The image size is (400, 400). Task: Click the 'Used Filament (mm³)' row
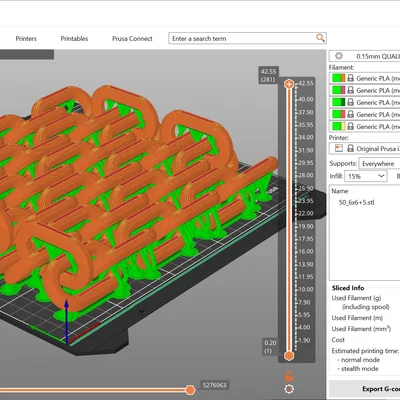361,329
